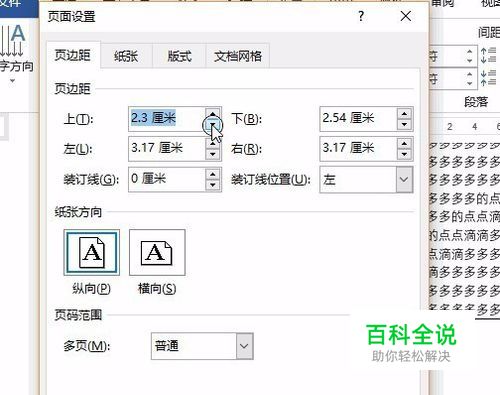Increase the 装订线(G) gutter value
The width and height of the screenshot is (500, 395).
pyautogui.click(x=213, y=174)
